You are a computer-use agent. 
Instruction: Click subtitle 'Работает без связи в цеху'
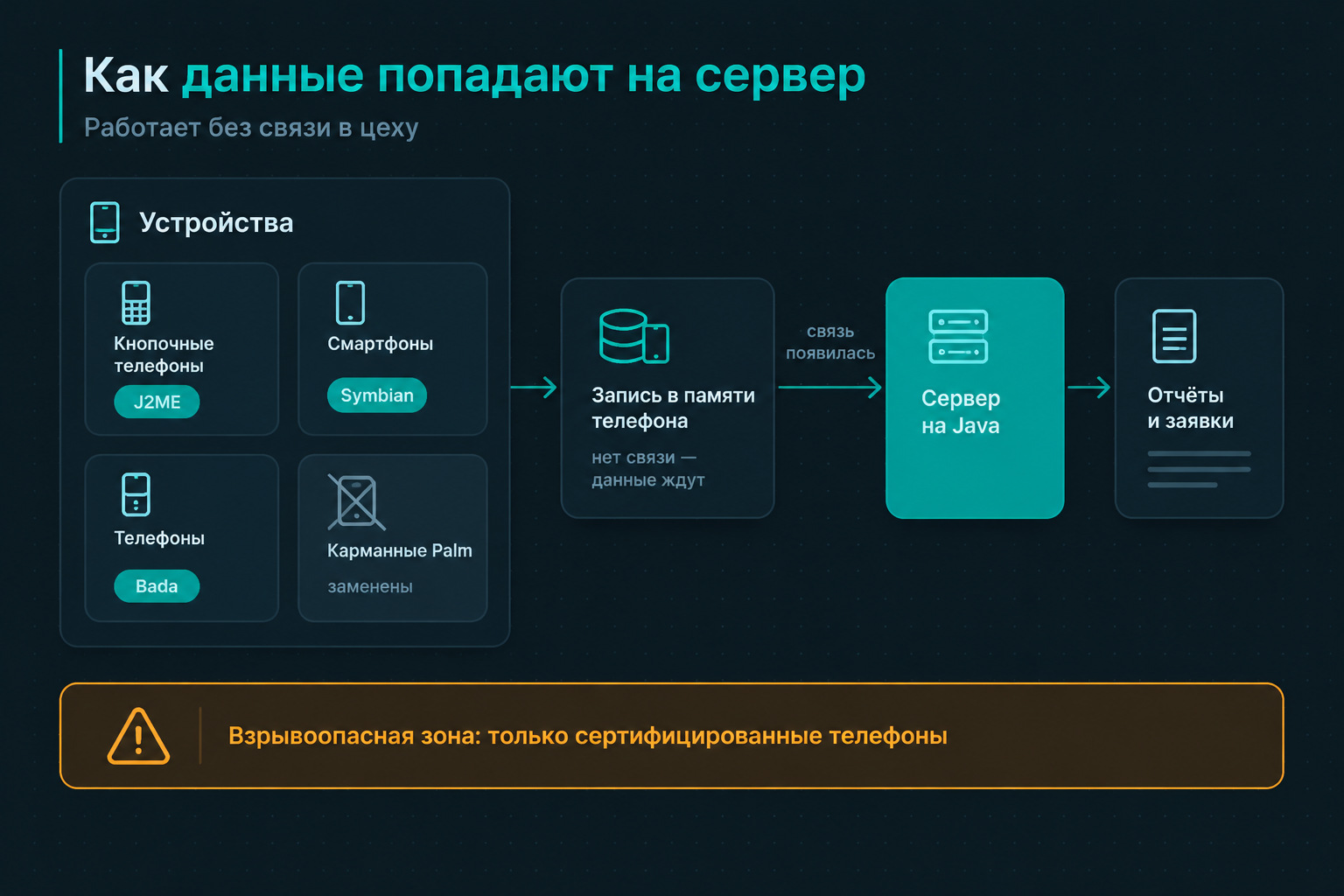click(251, 128)
